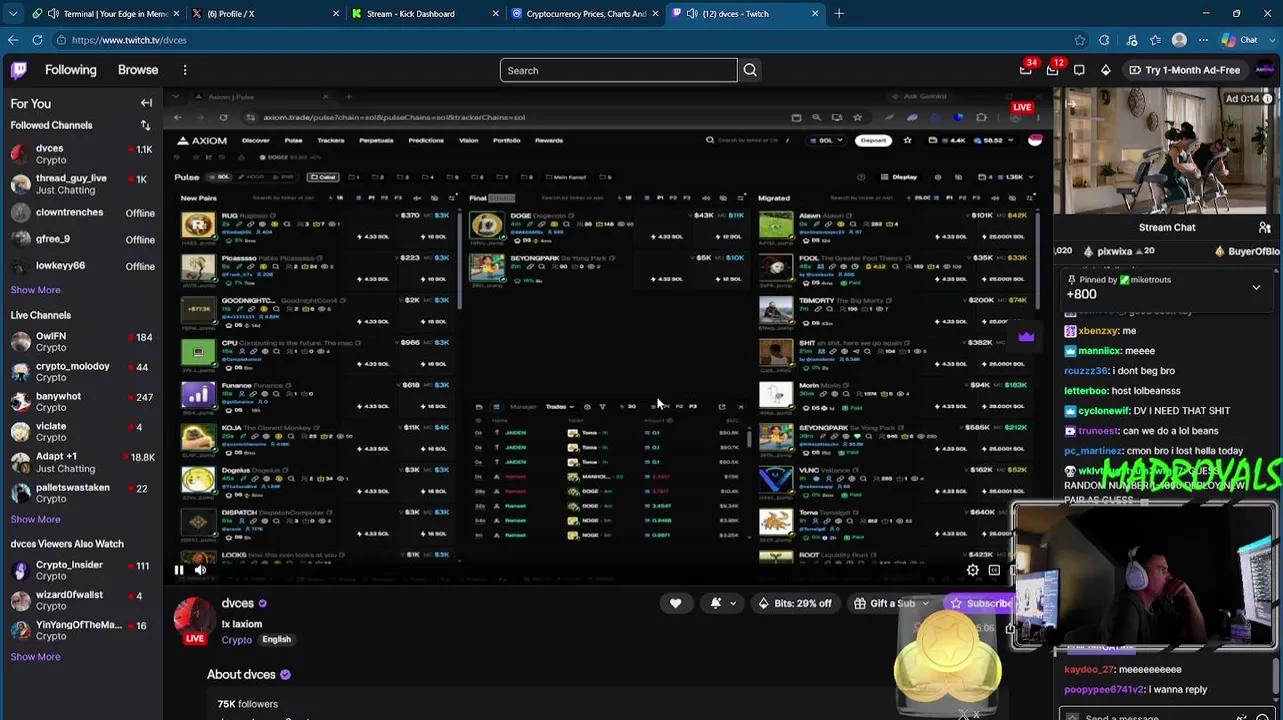Open live channel palletswastaken
The width and height of the screenshot is (1283, 720).
pyautogui.click(x=81, y=493)
